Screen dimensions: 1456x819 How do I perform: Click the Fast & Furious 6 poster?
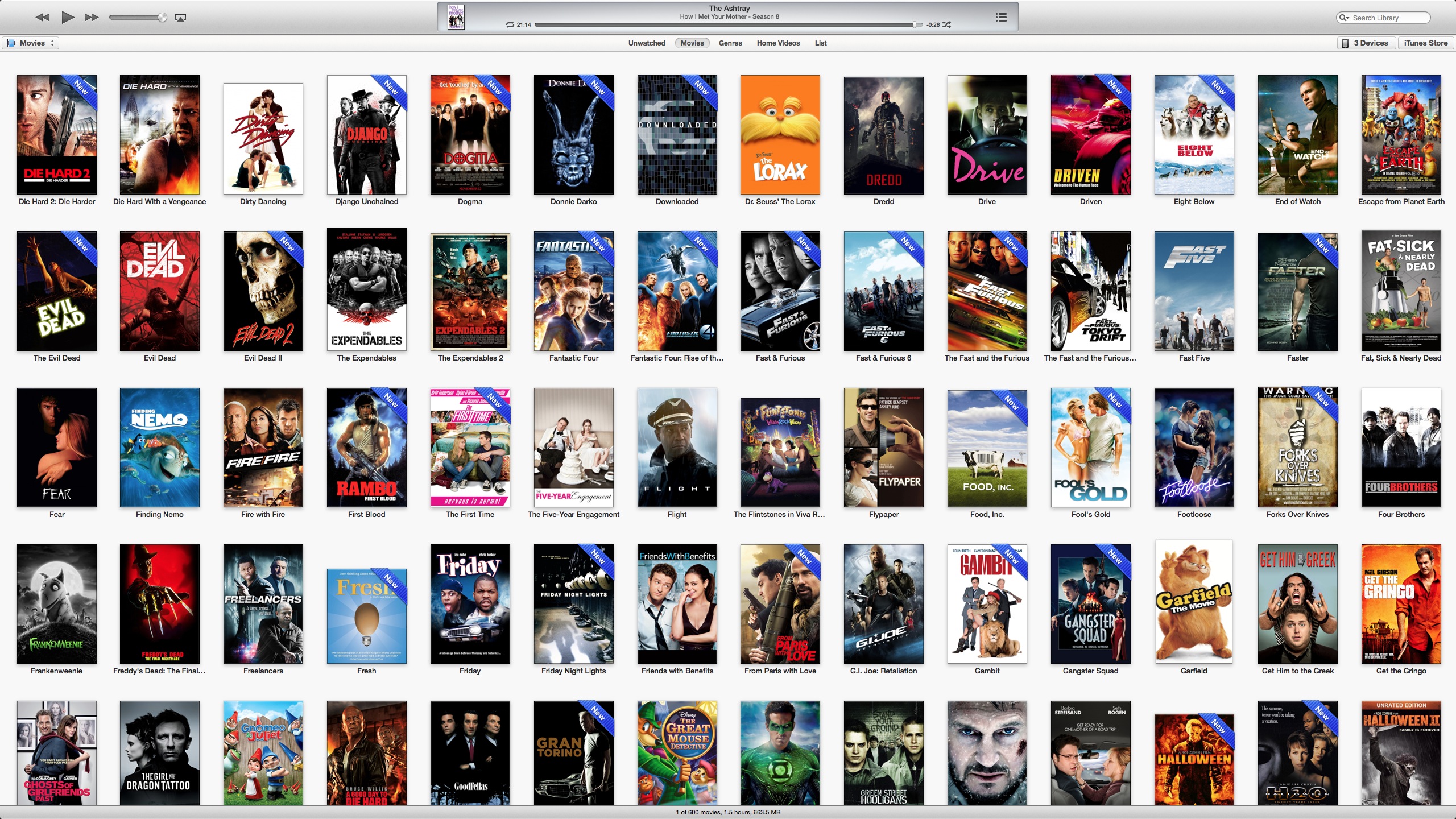click(884, 291)
